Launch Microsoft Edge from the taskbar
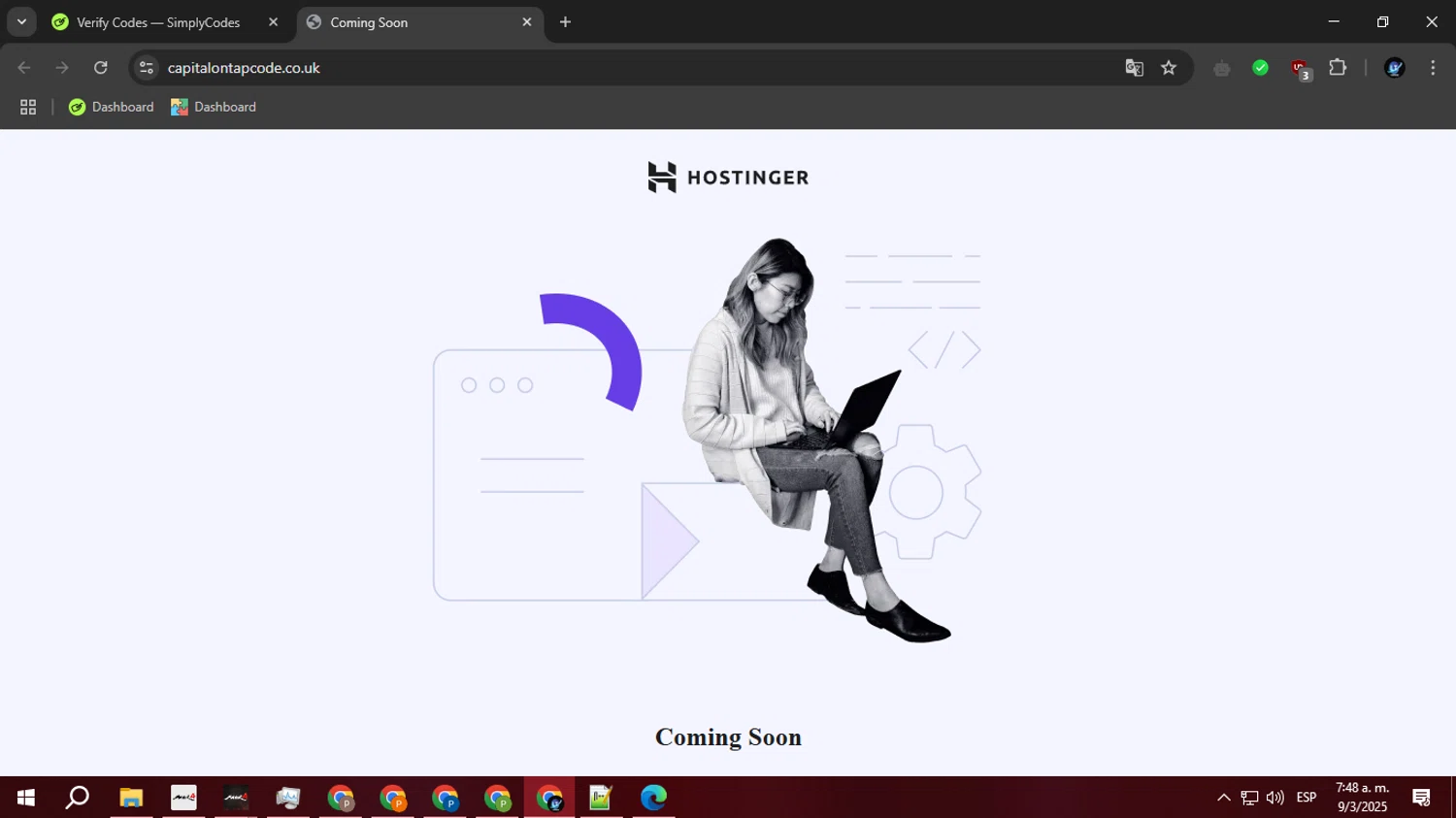Image resolution: width=1456 pixels, height=818 pixels. [654, 798]
